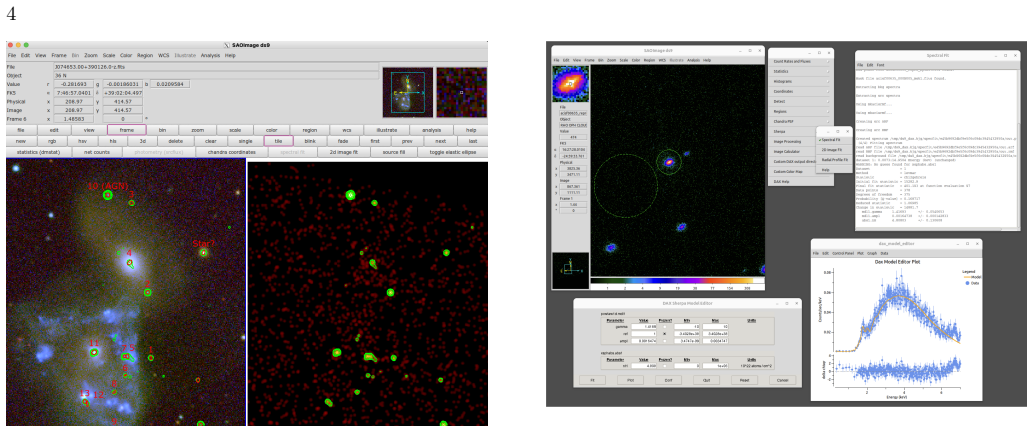This screenshot has height=426, width=1033.
Task: Choose 'Radial Profile Fit' in the Sherpa submenu
Action: tap(833, 159)
